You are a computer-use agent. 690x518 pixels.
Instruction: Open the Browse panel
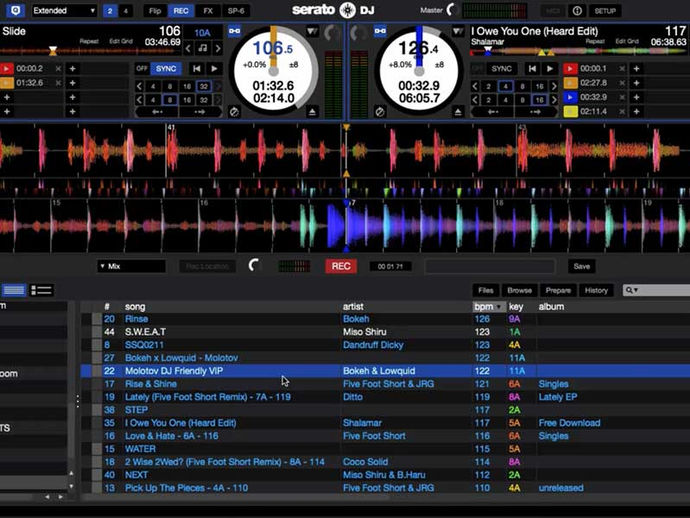click(519, 290)
